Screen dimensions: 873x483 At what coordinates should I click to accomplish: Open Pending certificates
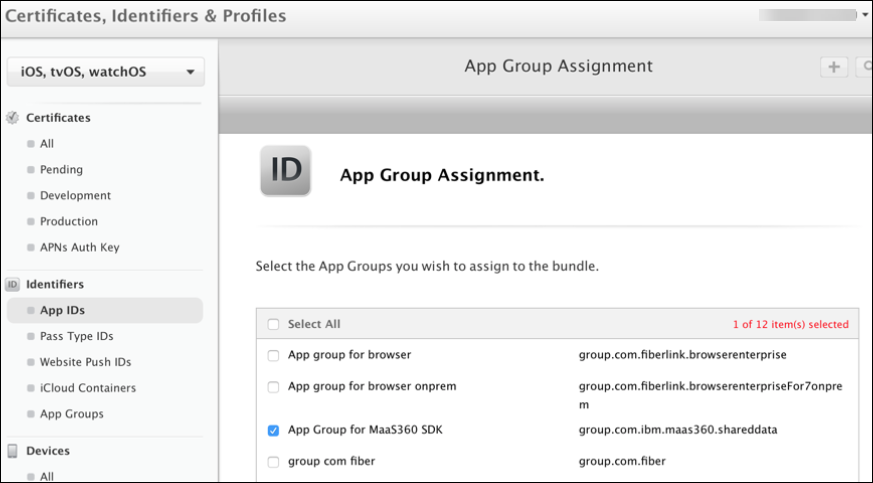click(61, 170)
